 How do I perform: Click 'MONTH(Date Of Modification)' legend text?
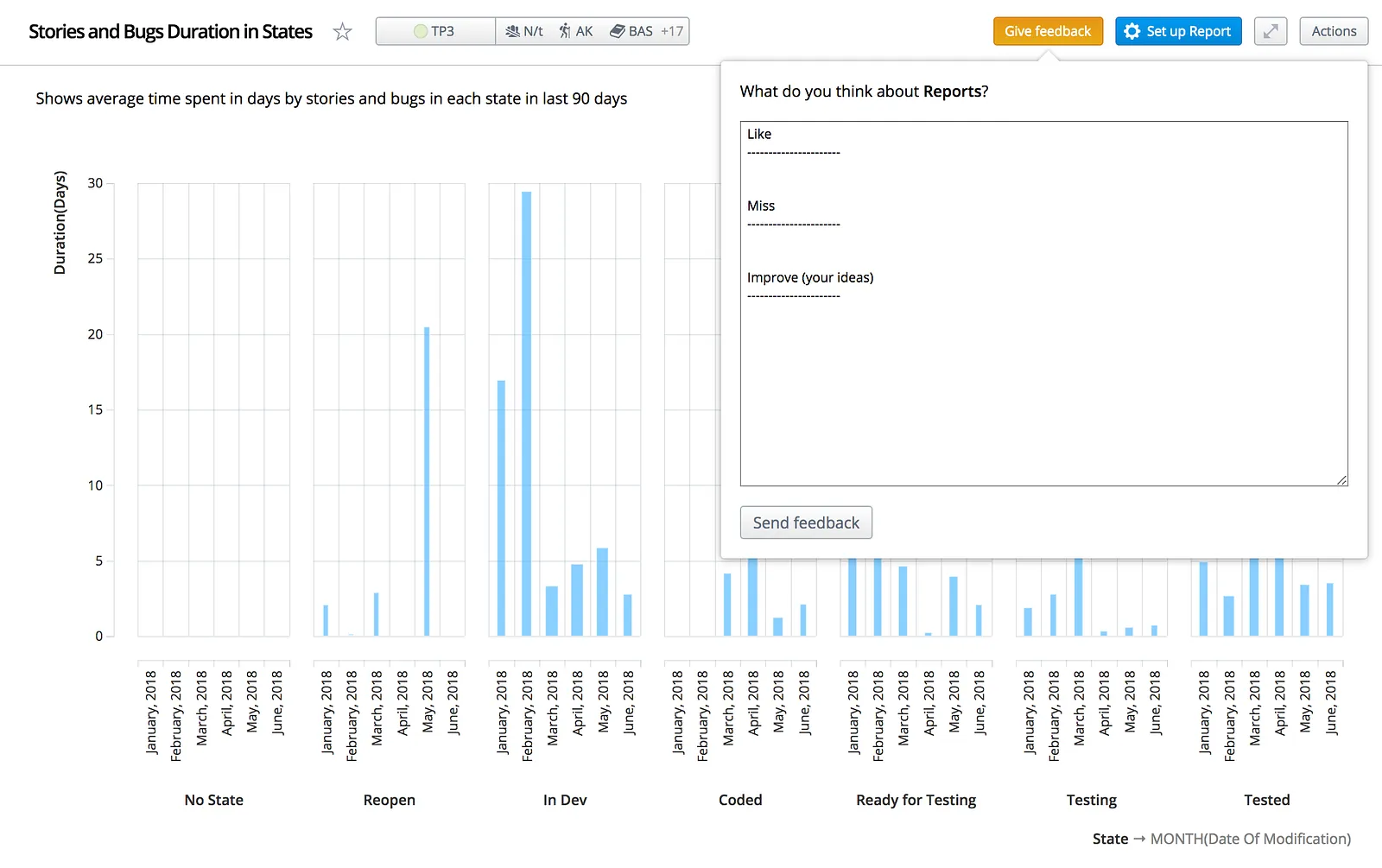[1250, 839]
